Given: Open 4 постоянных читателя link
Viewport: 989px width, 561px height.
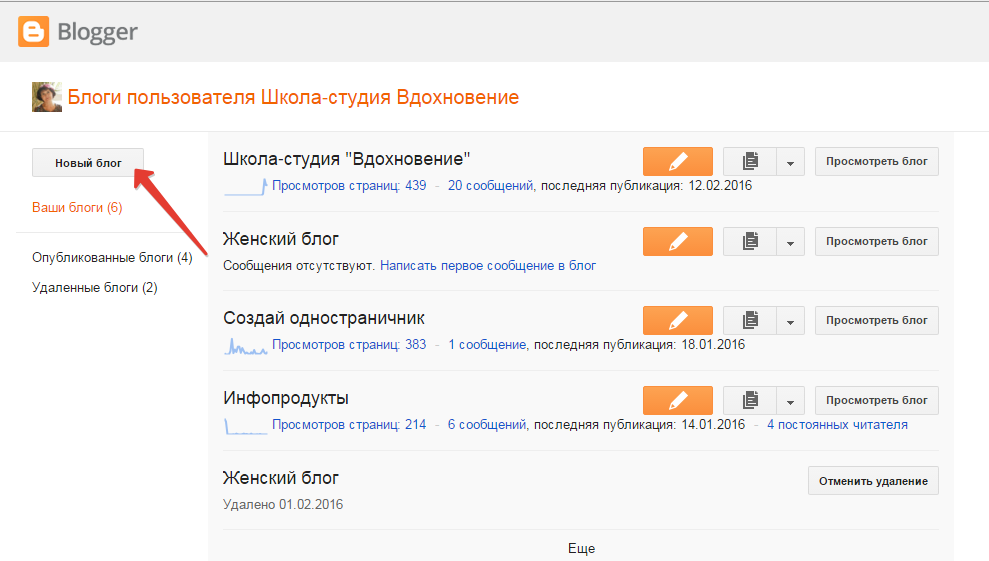Looking at the screenshot, I should pyautogui.click(x=837, y=425).
